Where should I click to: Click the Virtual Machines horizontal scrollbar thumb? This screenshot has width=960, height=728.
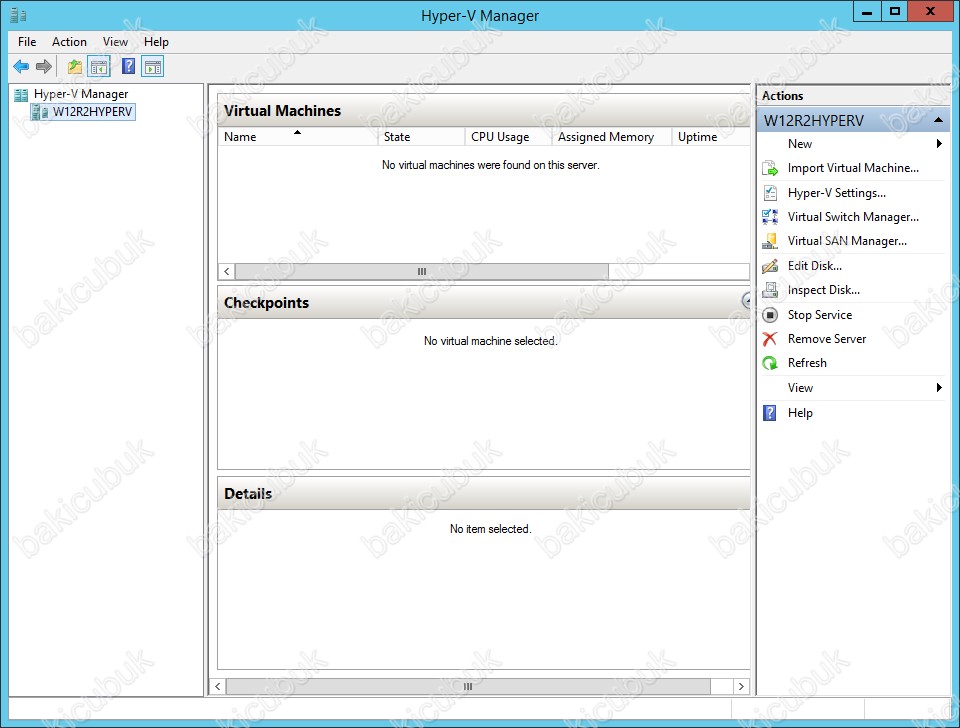pos(422,271)
